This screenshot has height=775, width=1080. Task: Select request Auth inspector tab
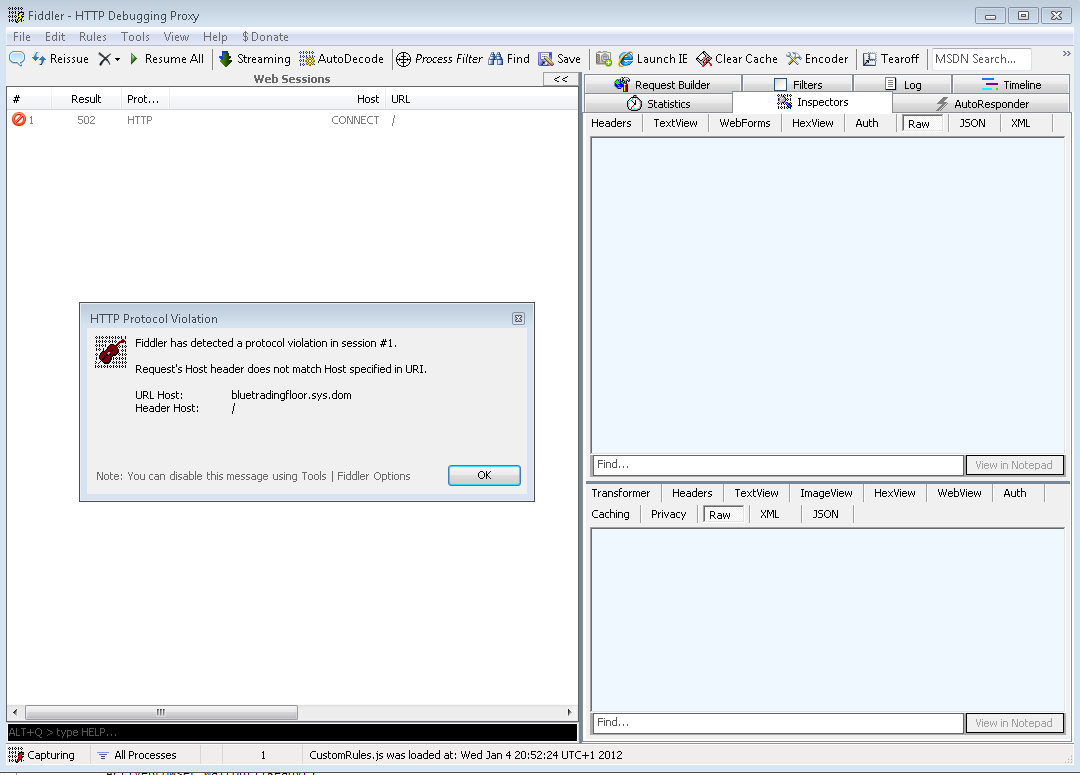click(x=866, y=123)
